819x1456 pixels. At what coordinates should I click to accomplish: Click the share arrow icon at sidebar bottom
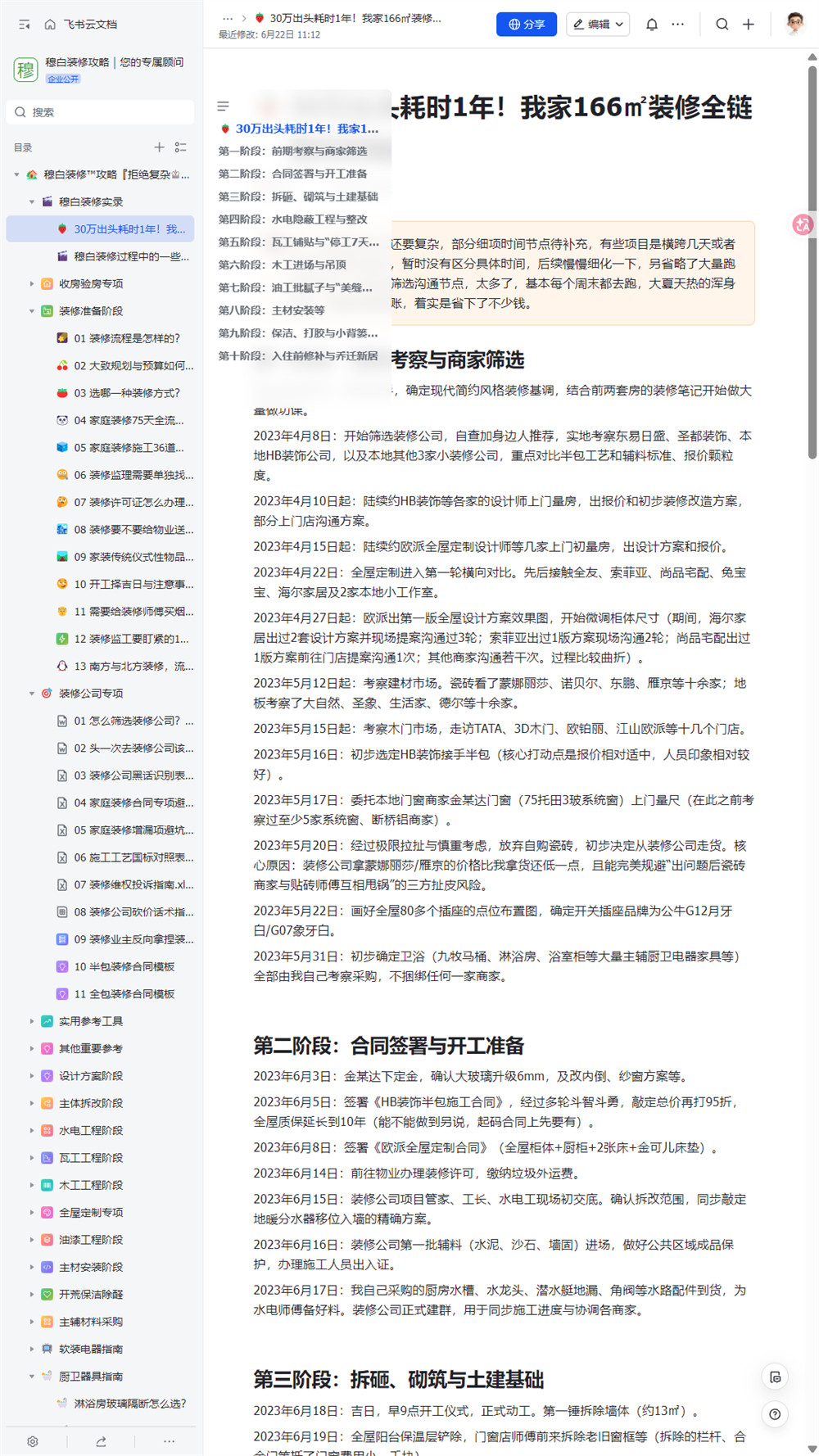(x=101, y=1441)
